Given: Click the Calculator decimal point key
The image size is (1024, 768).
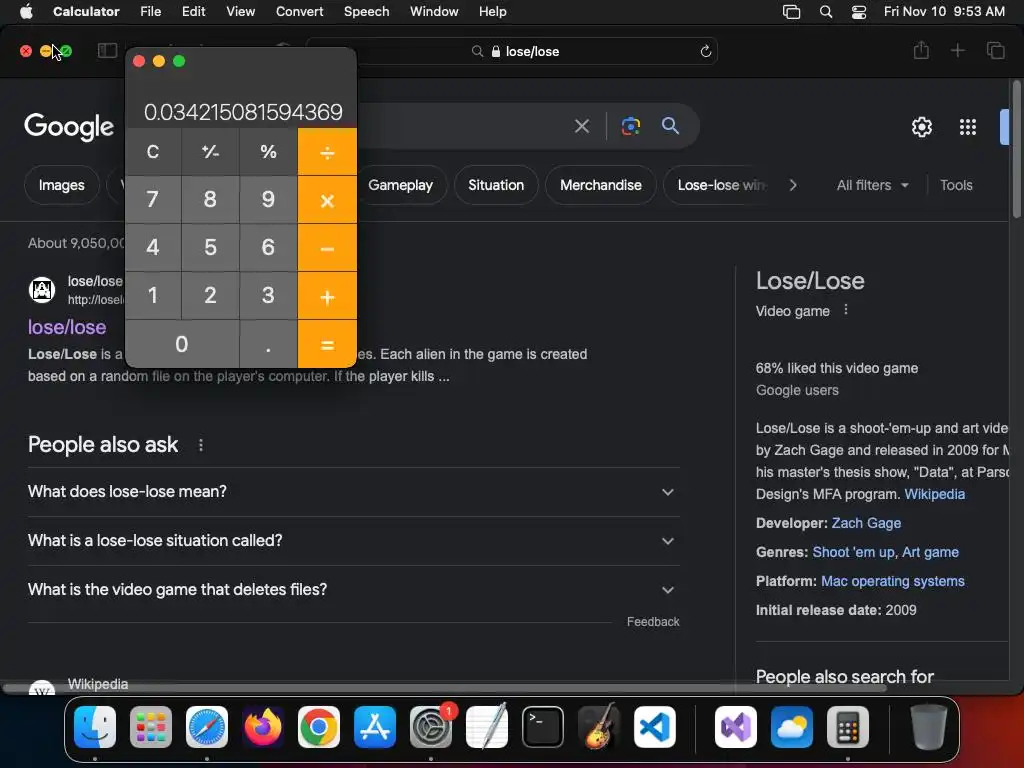Looking at the screenshot, I should click(x=268, y=344).
